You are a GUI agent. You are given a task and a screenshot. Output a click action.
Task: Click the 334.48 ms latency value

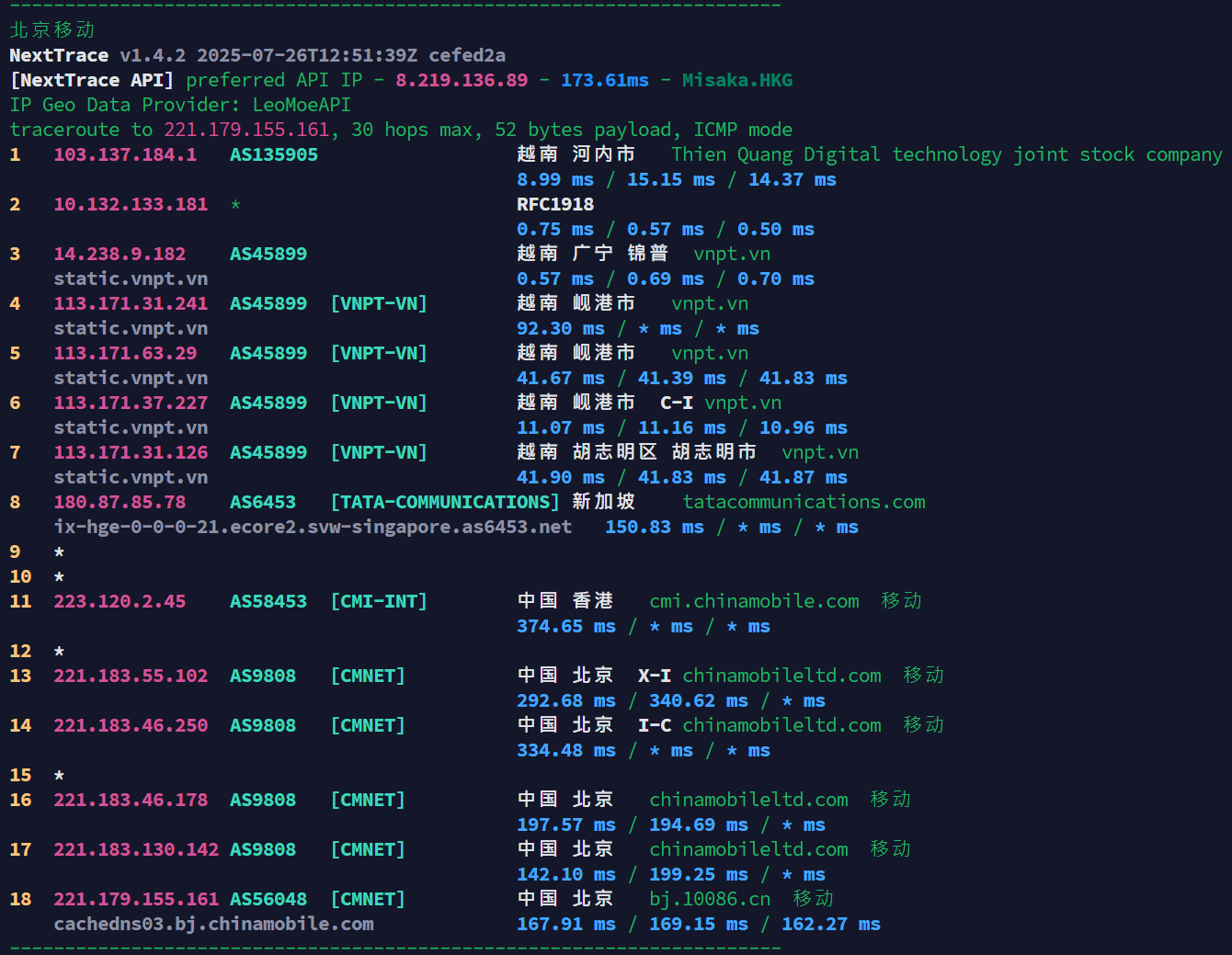[x=566, y=750]
